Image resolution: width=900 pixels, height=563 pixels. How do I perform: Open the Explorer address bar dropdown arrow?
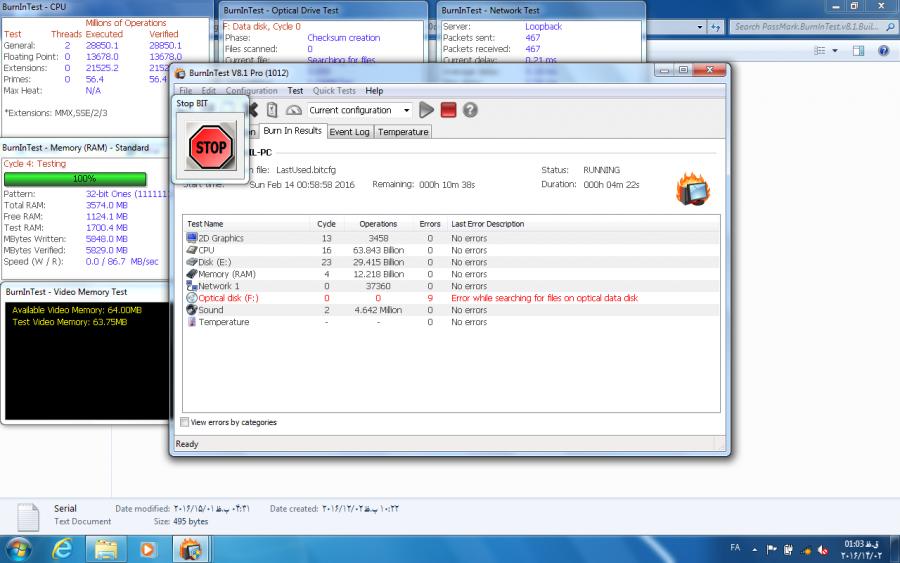tap(700, 27)
